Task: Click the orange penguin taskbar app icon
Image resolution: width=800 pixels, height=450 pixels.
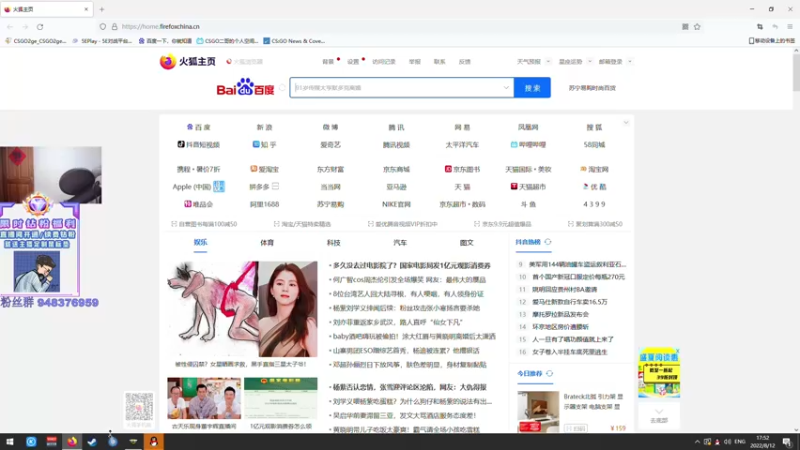Action: (154, 442)
